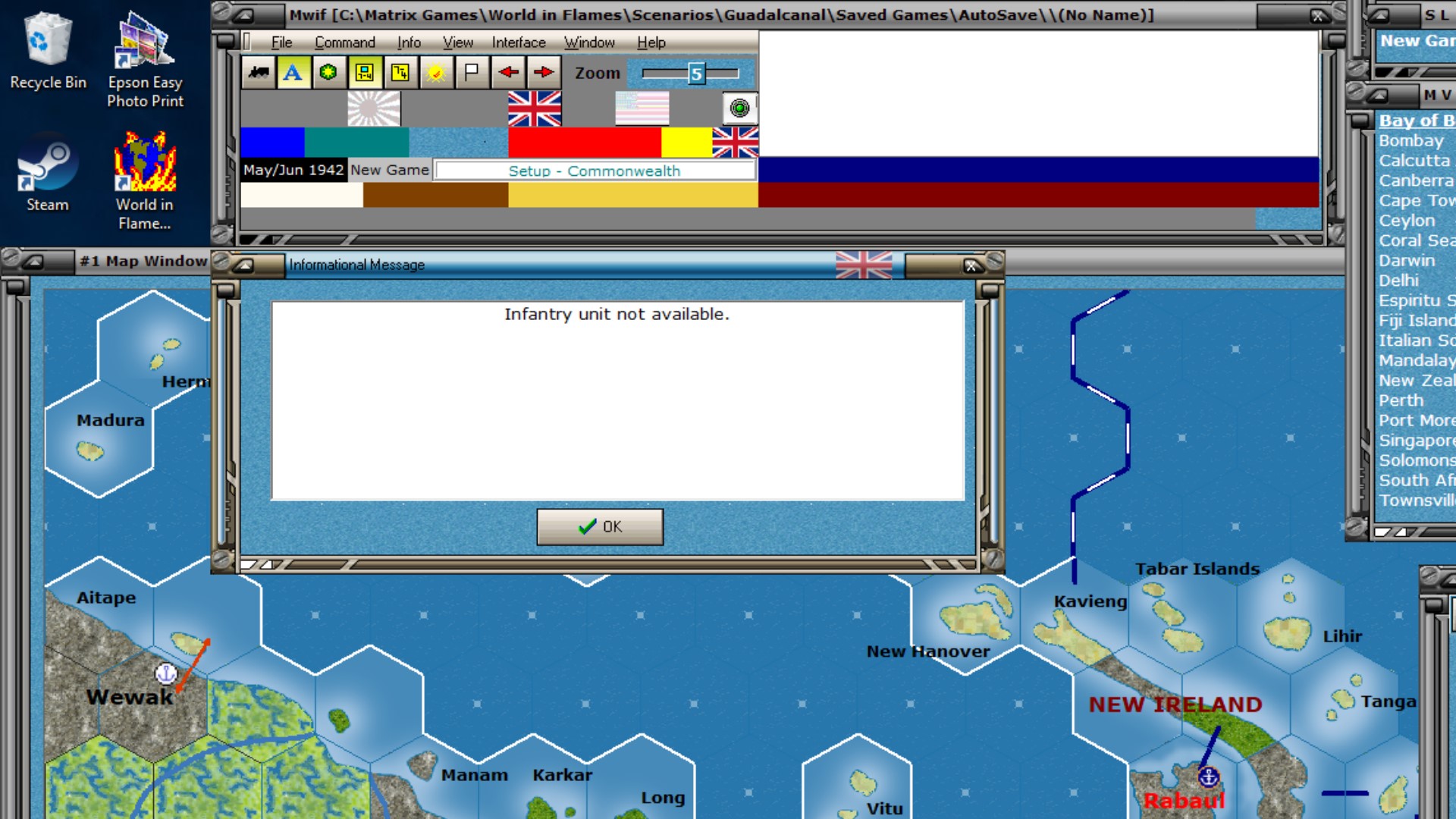This screenshot has height=819, width=1456.
Task: Click the small yellow color bar segment
Action: 687,142
